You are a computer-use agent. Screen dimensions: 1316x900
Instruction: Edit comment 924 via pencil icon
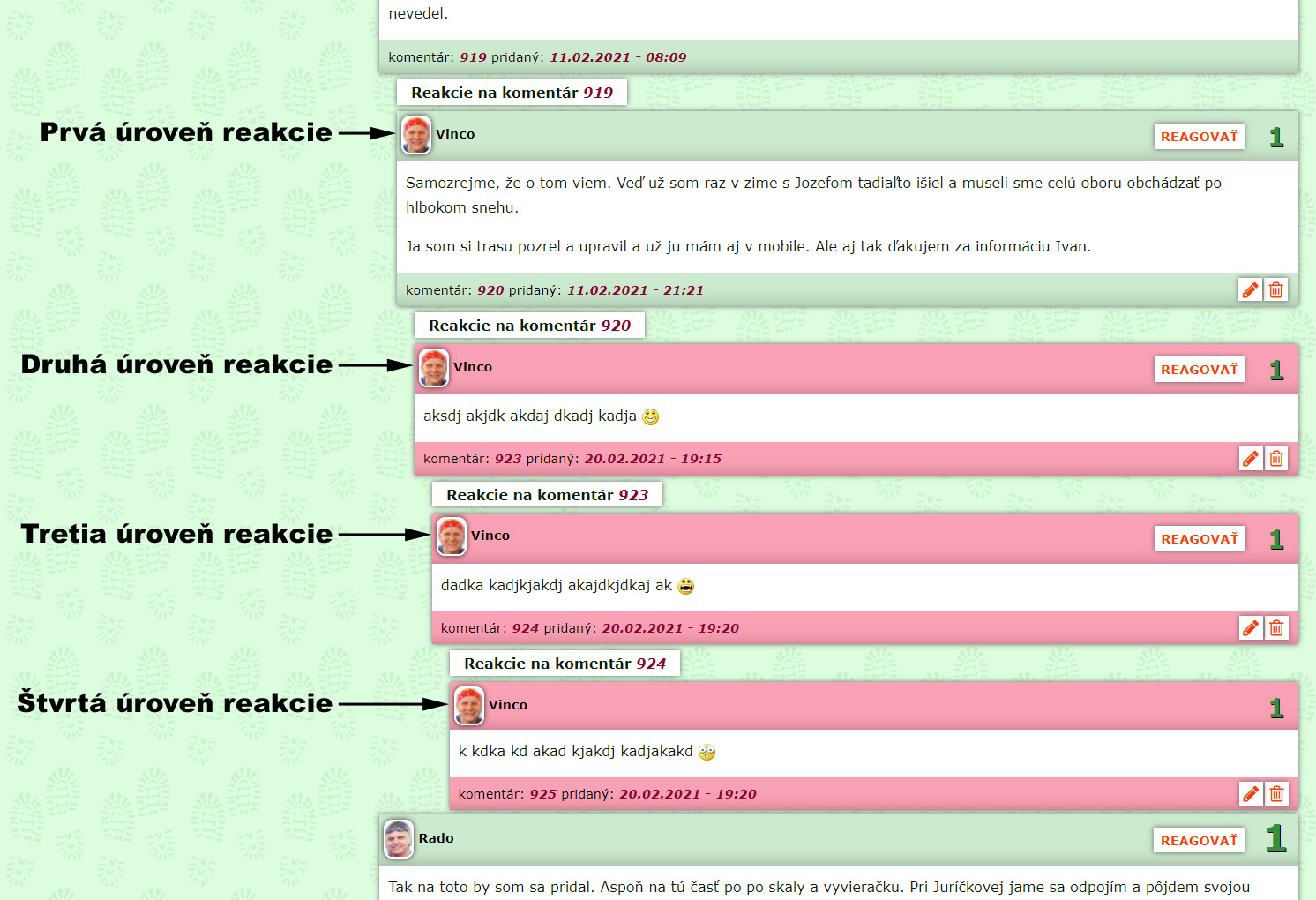pos(1251,628)
